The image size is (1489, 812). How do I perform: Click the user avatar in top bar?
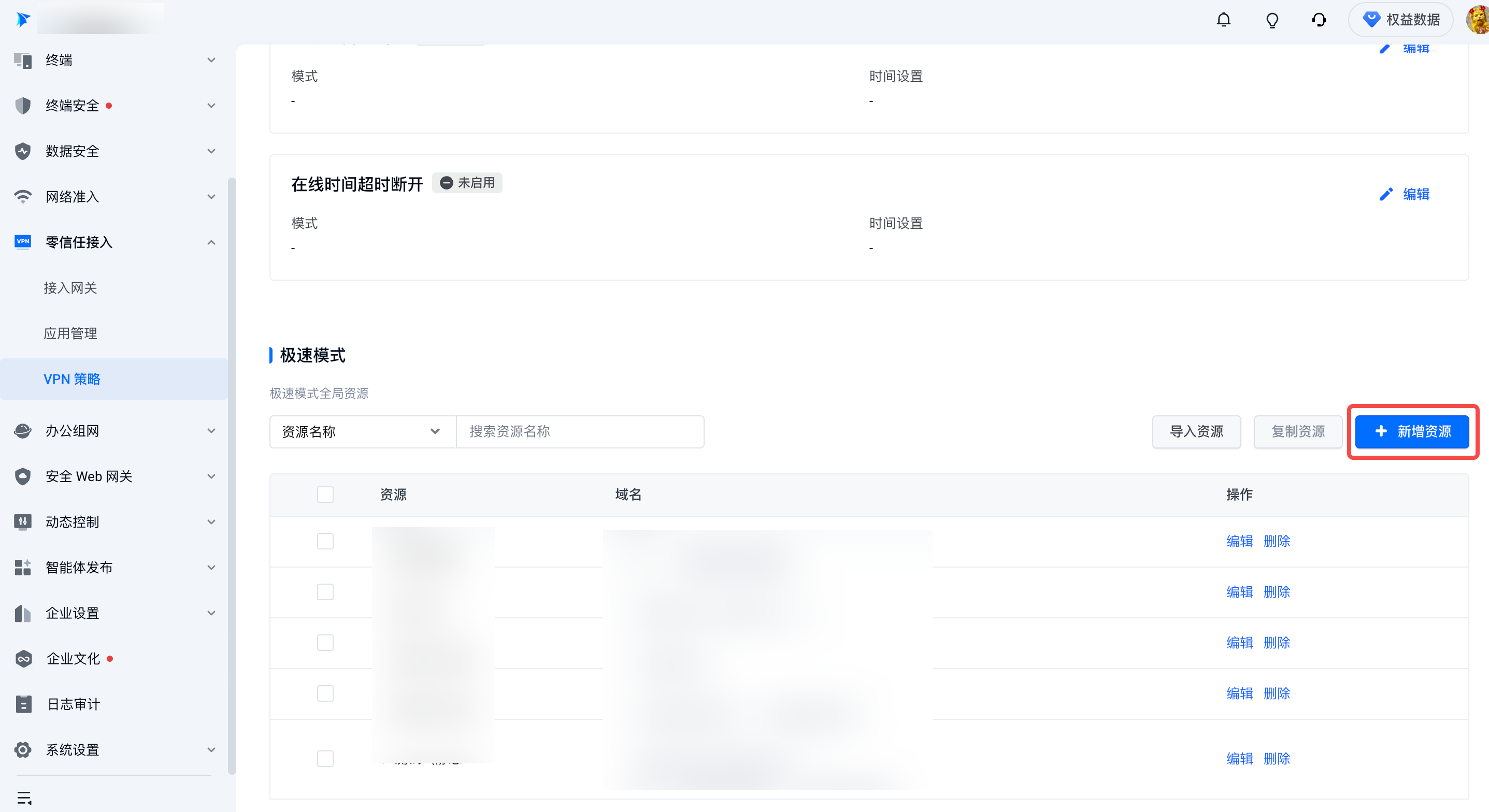tap(1478, 20)
